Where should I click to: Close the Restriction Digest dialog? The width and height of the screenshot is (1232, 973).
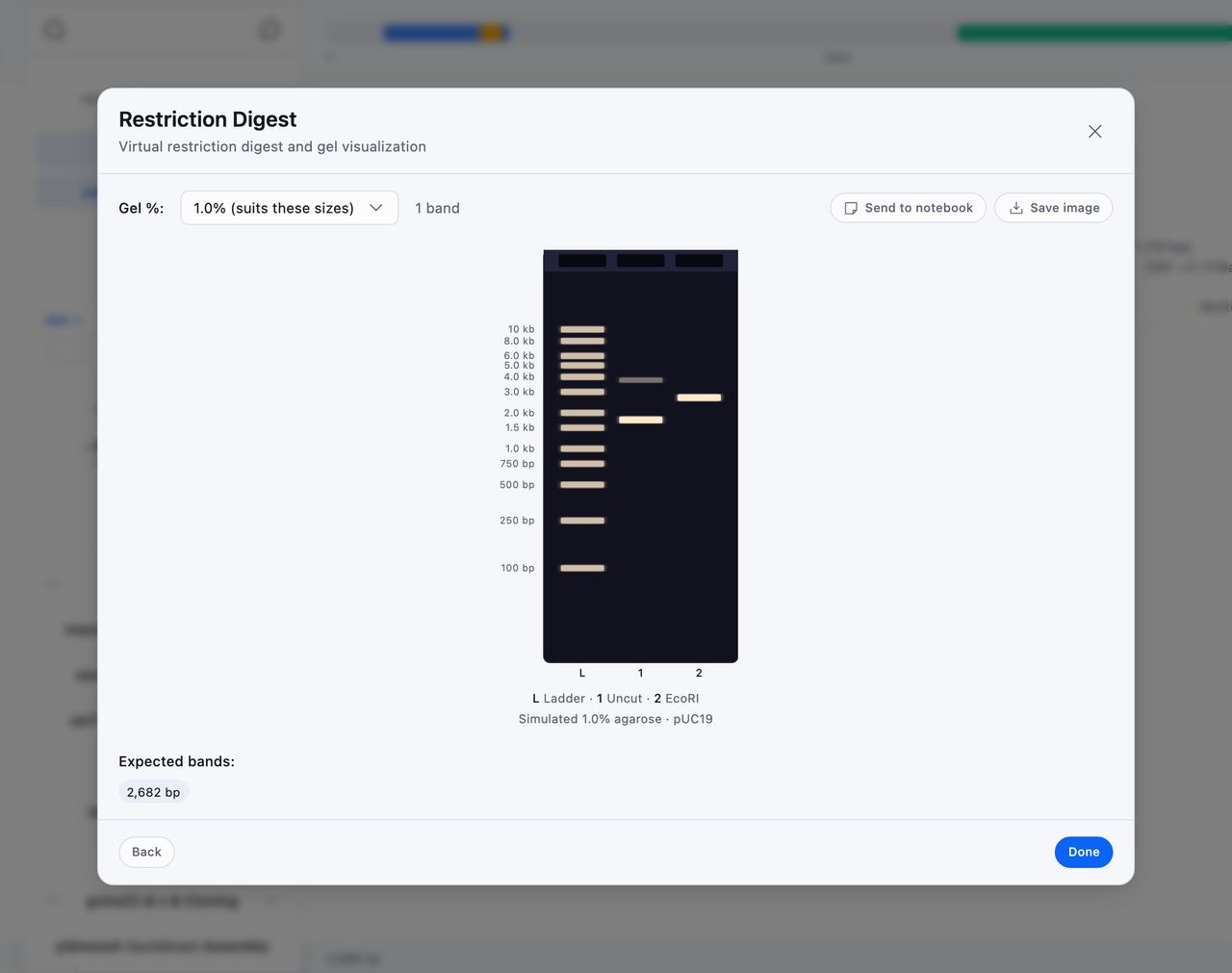pyautogui.click(x=1094, y=132)
